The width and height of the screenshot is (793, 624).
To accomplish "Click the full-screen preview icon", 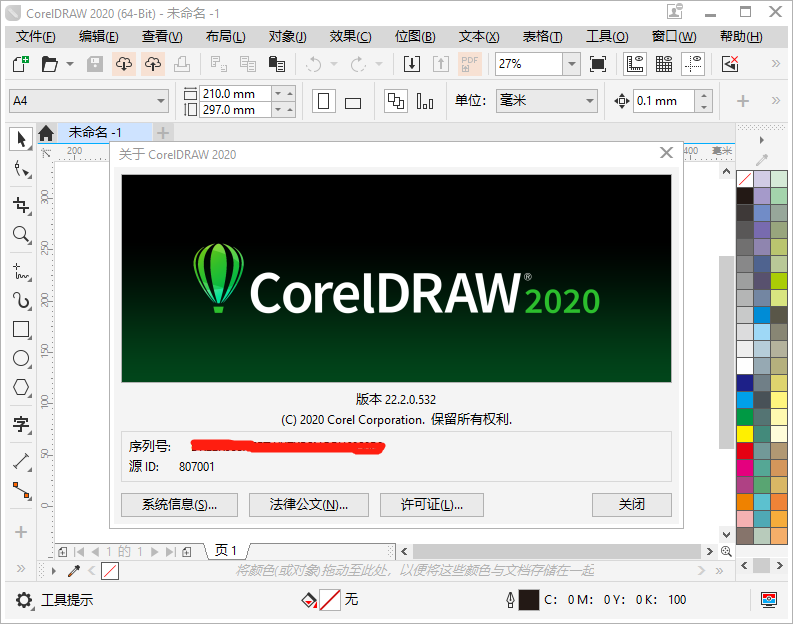I will tap(598, 64).
